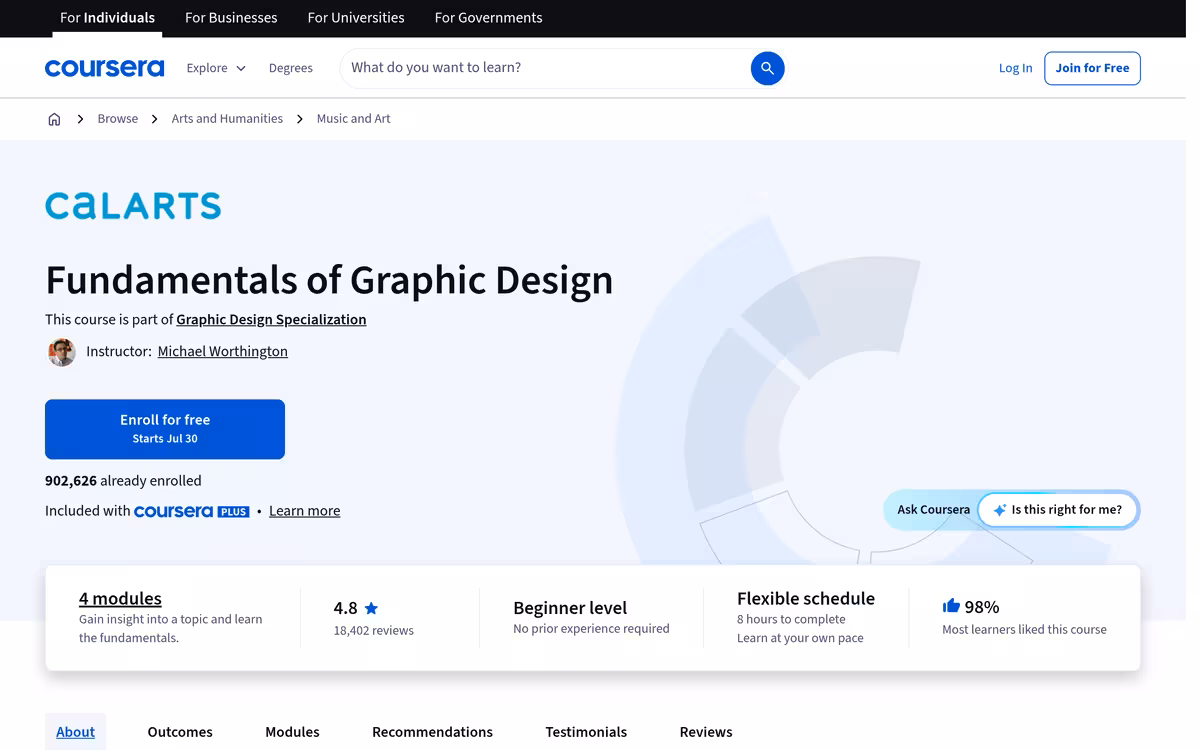Click the sparkle icon in the Is this right for me? button
The height and width of the screenshot is (750, 1200).
(x=999, y=510)
